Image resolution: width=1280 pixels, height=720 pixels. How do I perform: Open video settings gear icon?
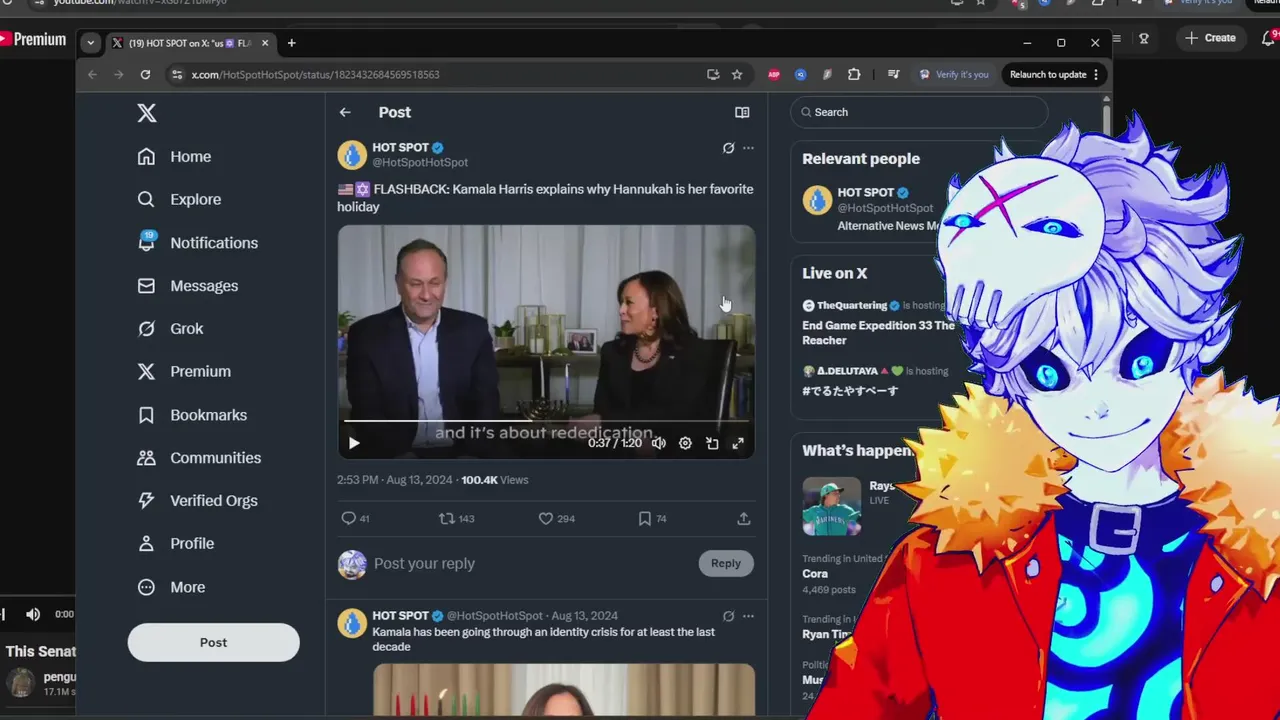[685, 443]
